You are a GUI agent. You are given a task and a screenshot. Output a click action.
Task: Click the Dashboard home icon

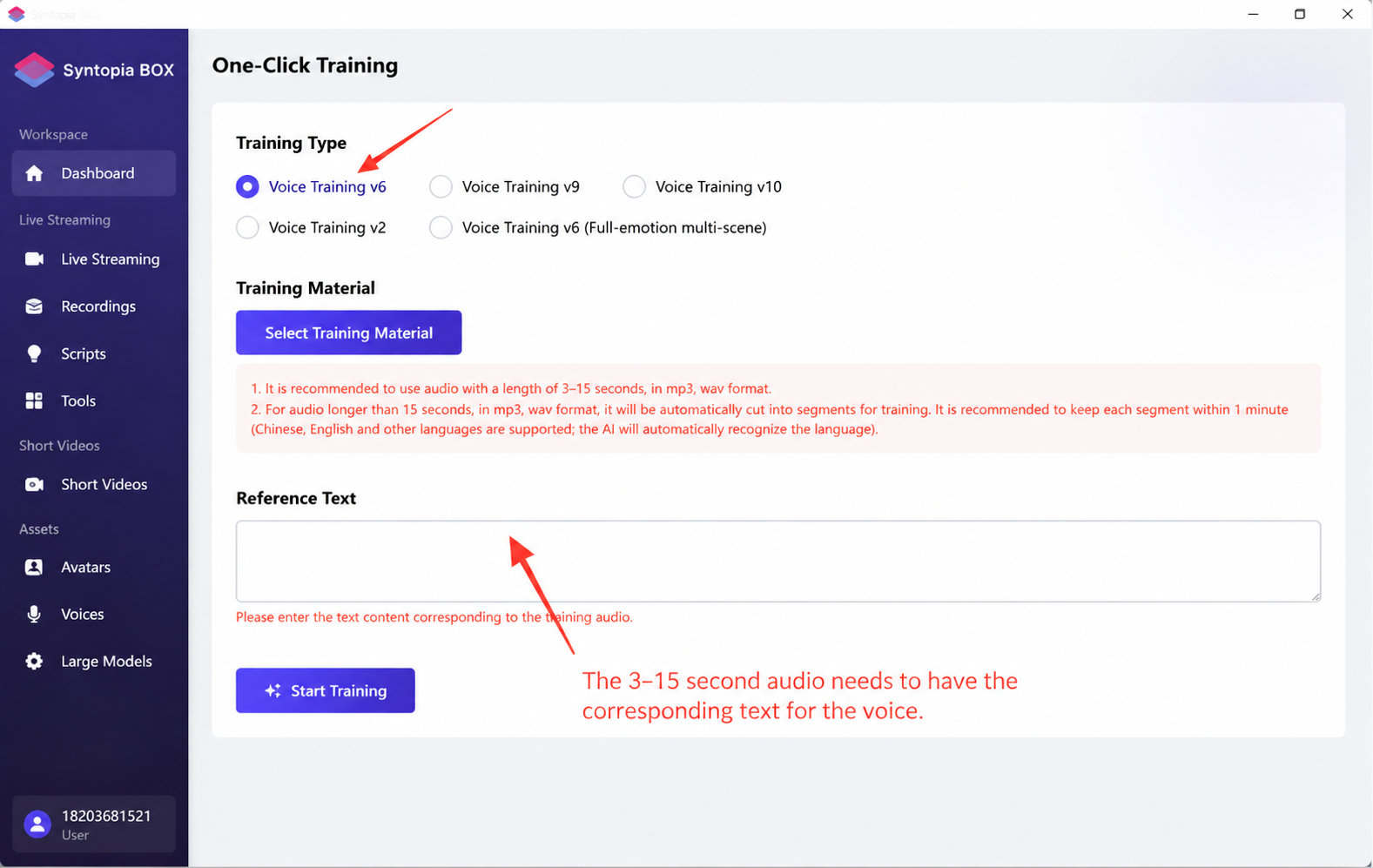coord(34,173)
